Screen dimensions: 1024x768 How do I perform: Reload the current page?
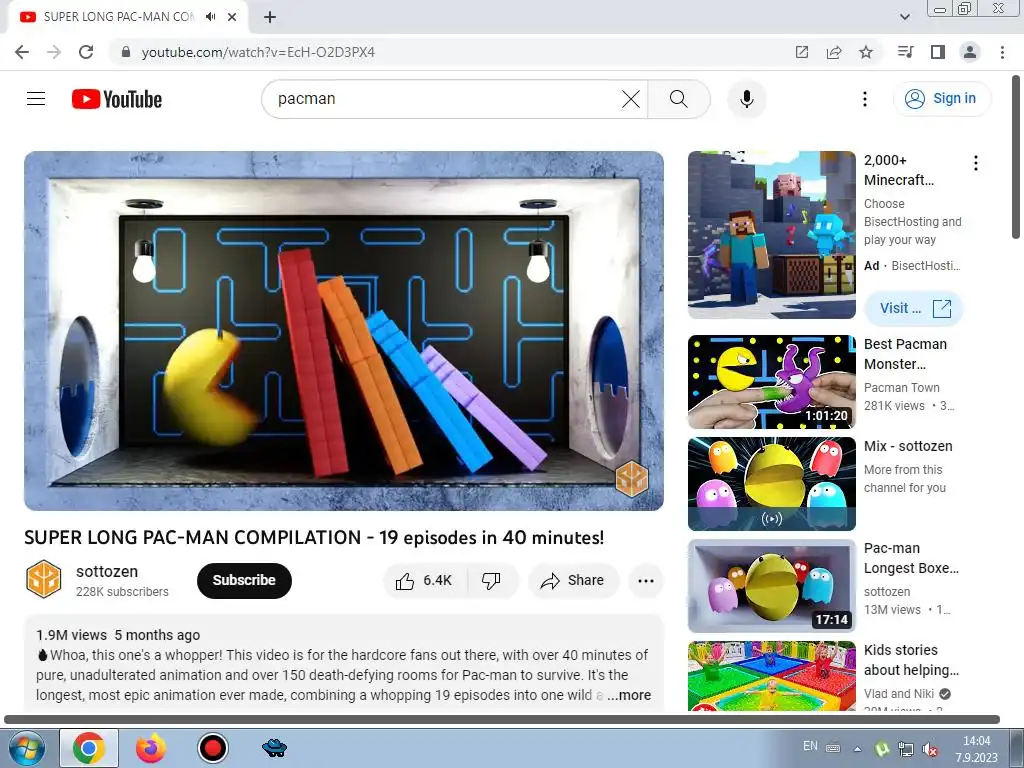click(x=86, y=52)
